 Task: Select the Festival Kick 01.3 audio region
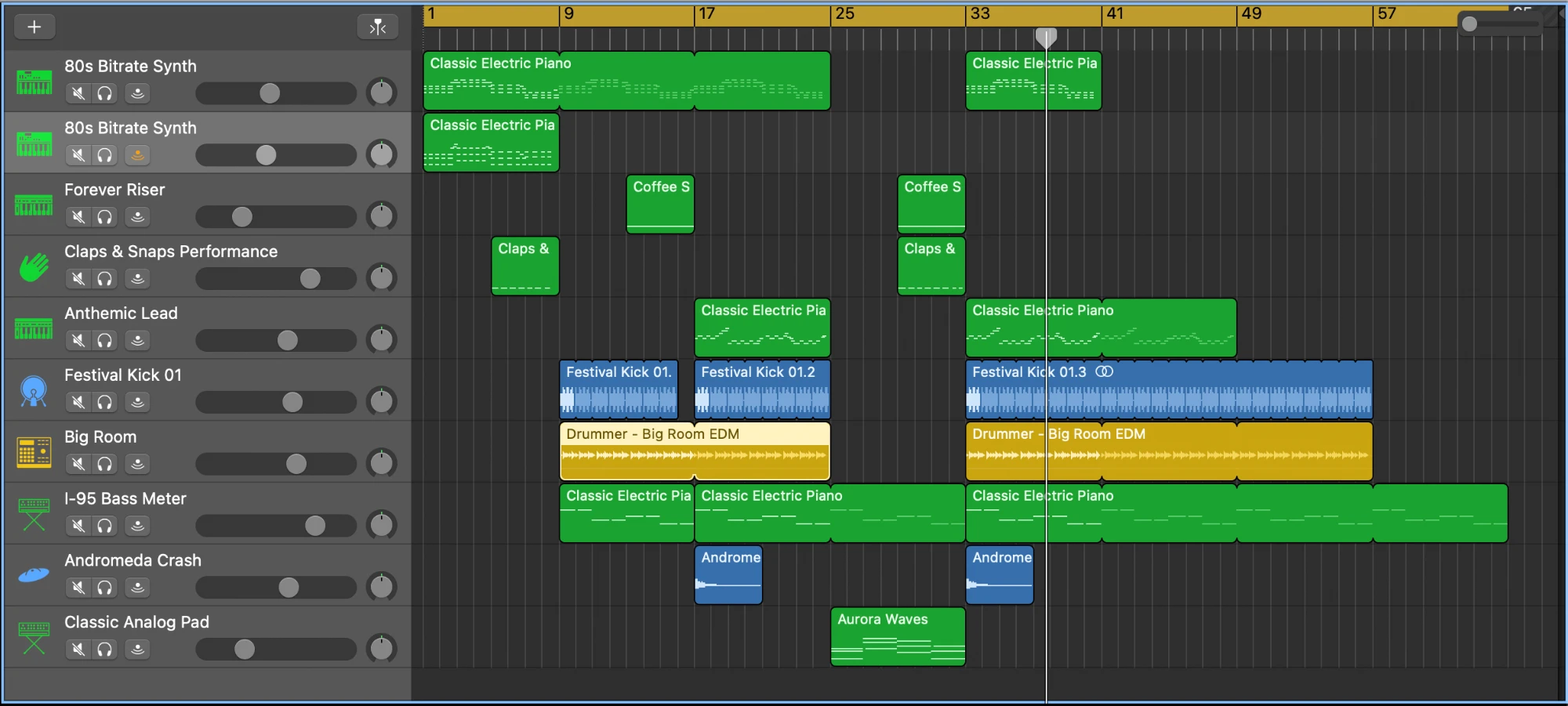1169,389
